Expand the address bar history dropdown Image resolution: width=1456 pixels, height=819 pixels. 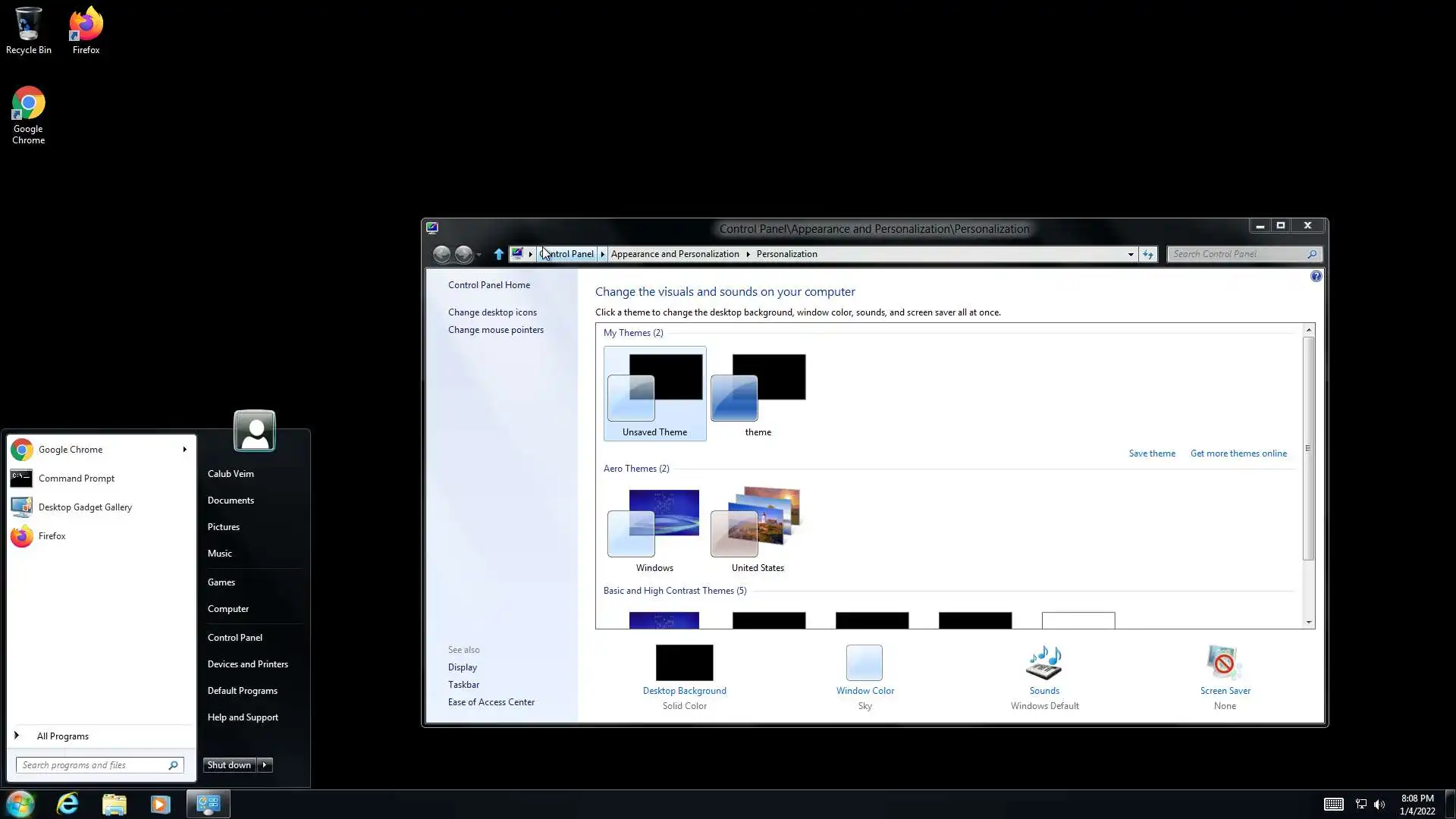pos(1131,255)
